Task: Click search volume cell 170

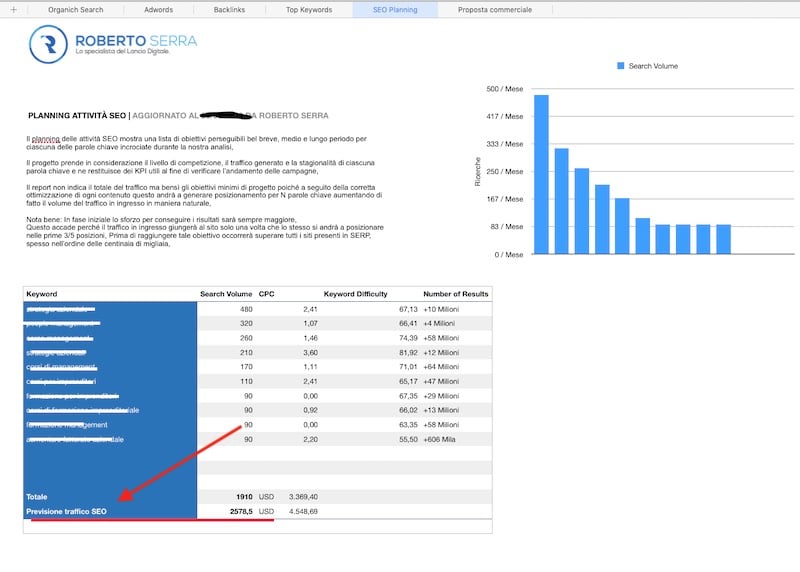Action: pyautogui.click(x=246, y=367)
